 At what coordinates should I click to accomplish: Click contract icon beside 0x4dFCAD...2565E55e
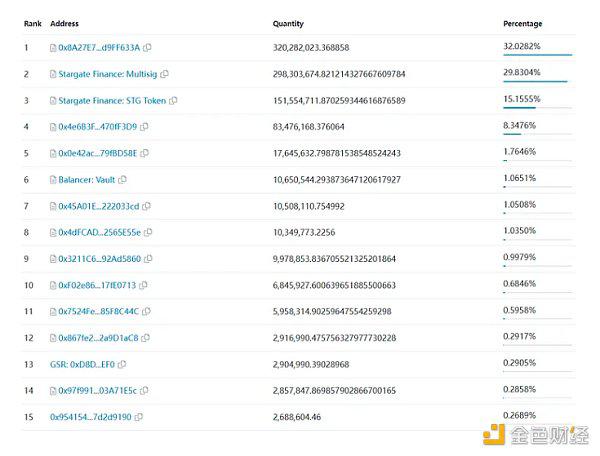(x=53, y=233)
